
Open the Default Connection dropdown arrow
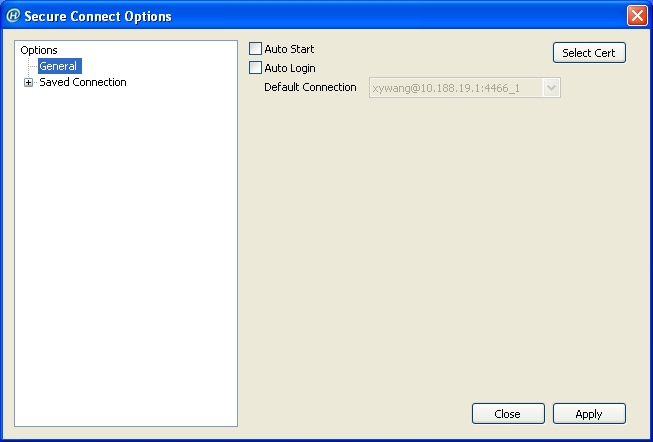(x=551, y=88)
